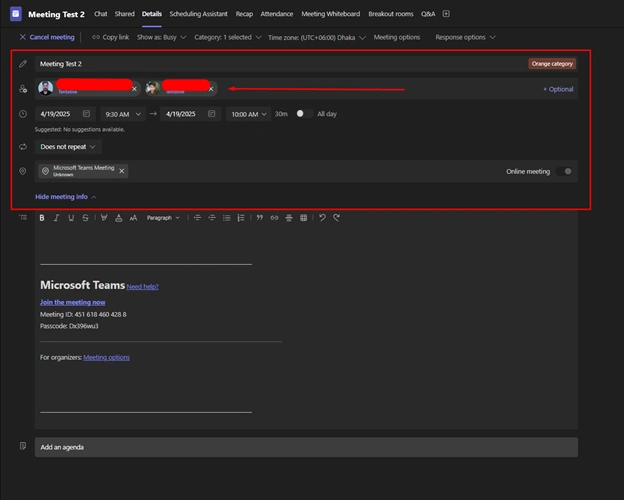Image resolution: width=624 pixels, height=500 pixels.
Task: Click + Optional attendees
Action: pyautogui.click(x=558, y=89)
